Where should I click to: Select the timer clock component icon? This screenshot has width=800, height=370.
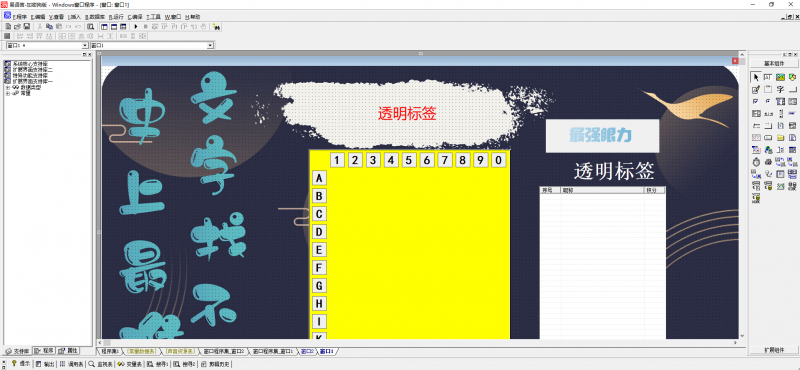pos(756,161)
